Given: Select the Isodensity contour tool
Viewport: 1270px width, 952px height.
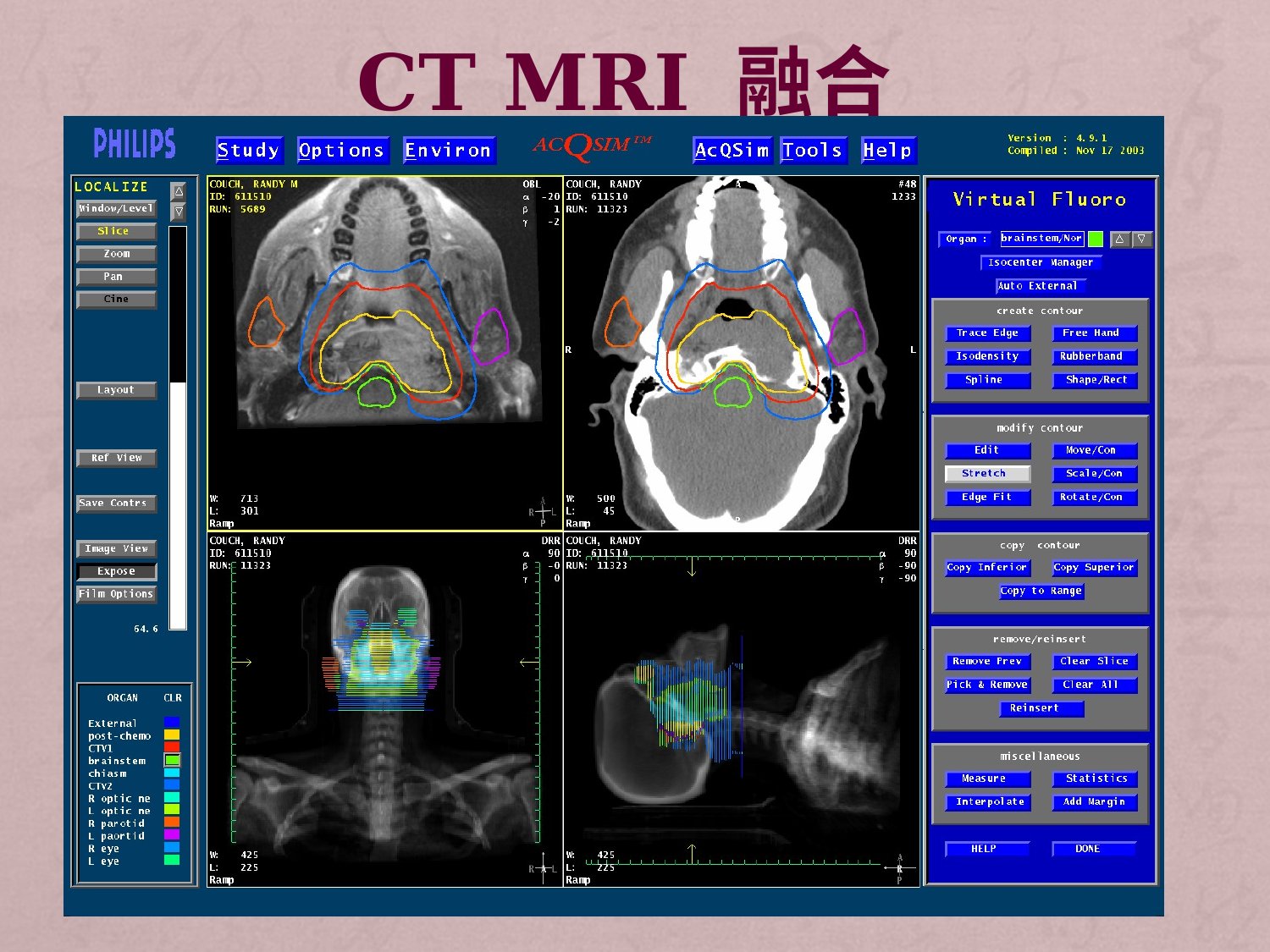Looking at the screenshot, I should pyautogui.click(x=987, y=357).
